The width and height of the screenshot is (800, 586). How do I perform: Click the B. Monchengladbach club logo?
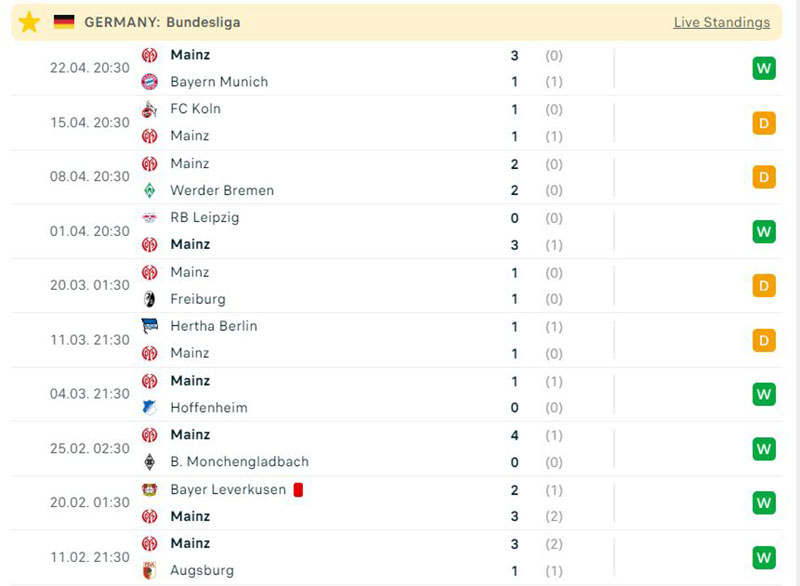[150, 462]
